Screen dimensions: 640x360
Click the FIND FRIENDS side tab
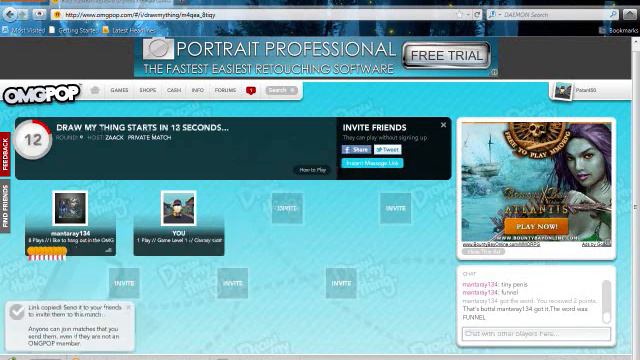tap(5, 205)
